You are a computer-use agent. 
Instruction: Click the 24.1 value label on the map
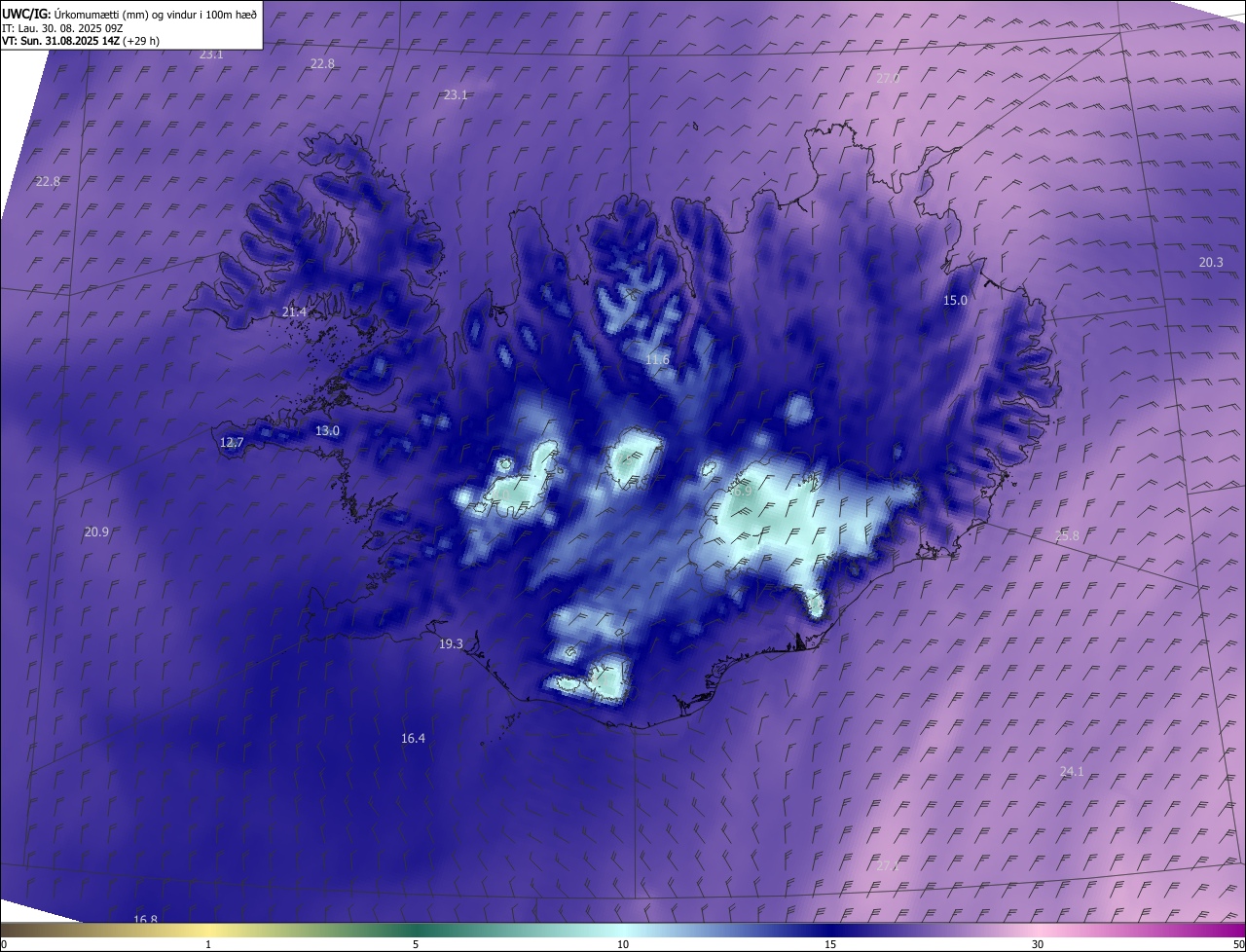[x=1072, y=772]
